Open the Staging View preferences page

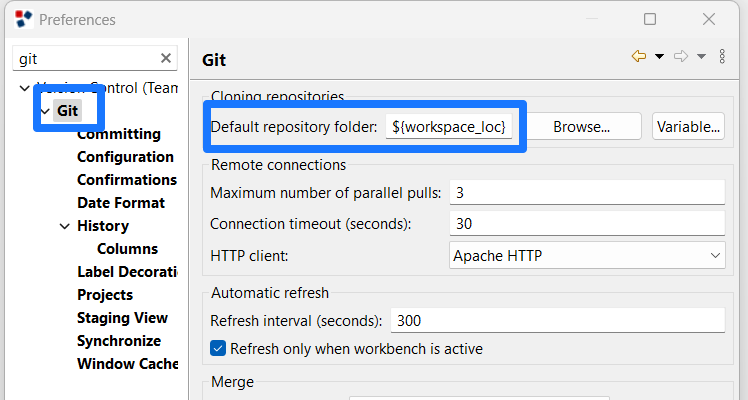122,318
